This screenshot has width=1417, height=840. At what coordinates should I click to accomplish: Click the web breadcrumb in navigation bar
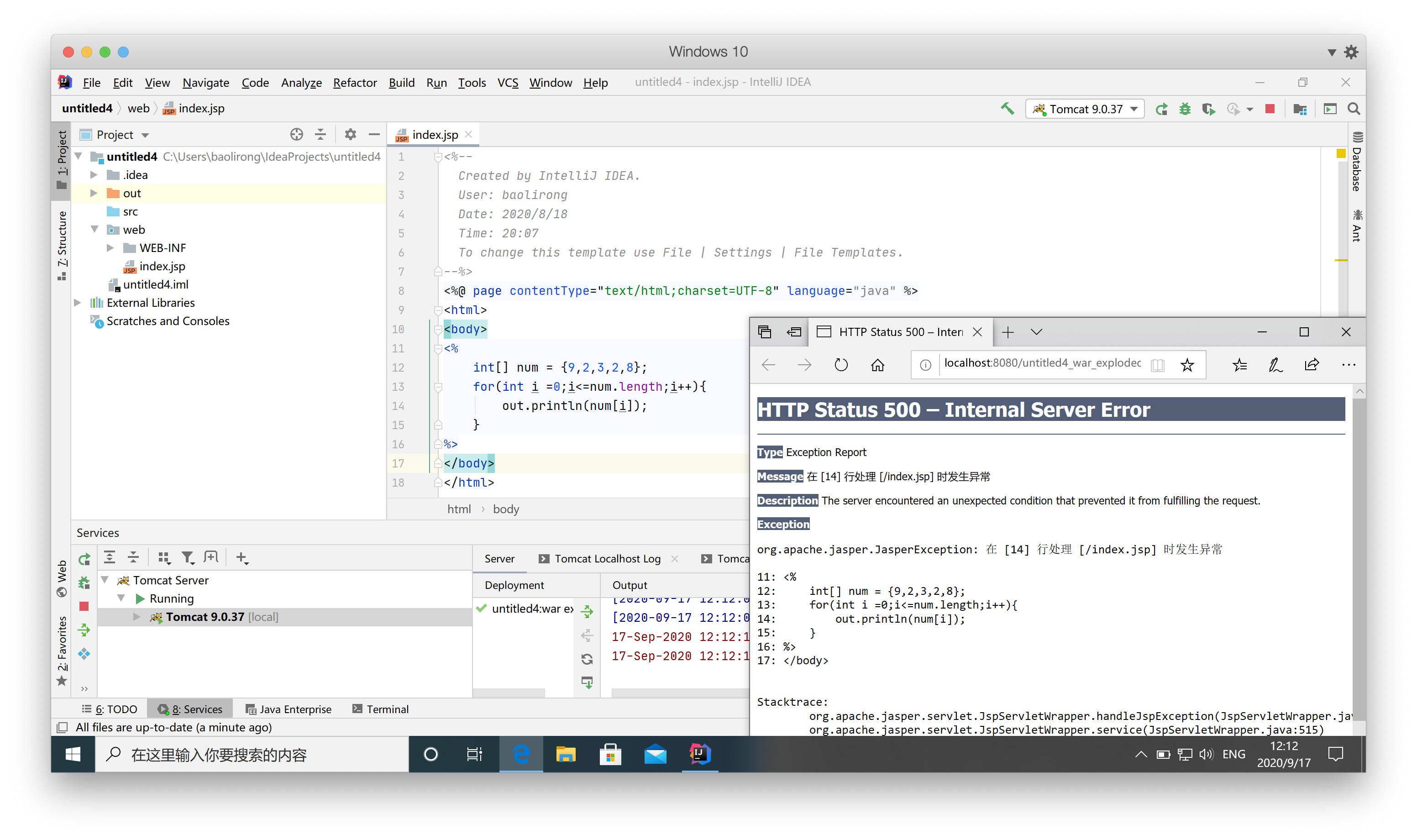tap(139, 108)
